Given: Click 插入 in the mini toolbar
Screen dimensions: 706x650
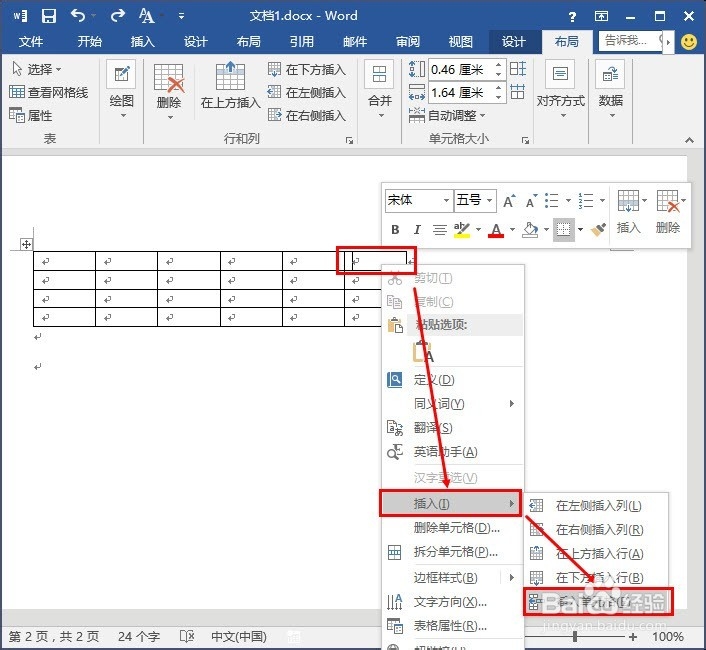Looking at the screenshot, I should click(x=629, y=212).
